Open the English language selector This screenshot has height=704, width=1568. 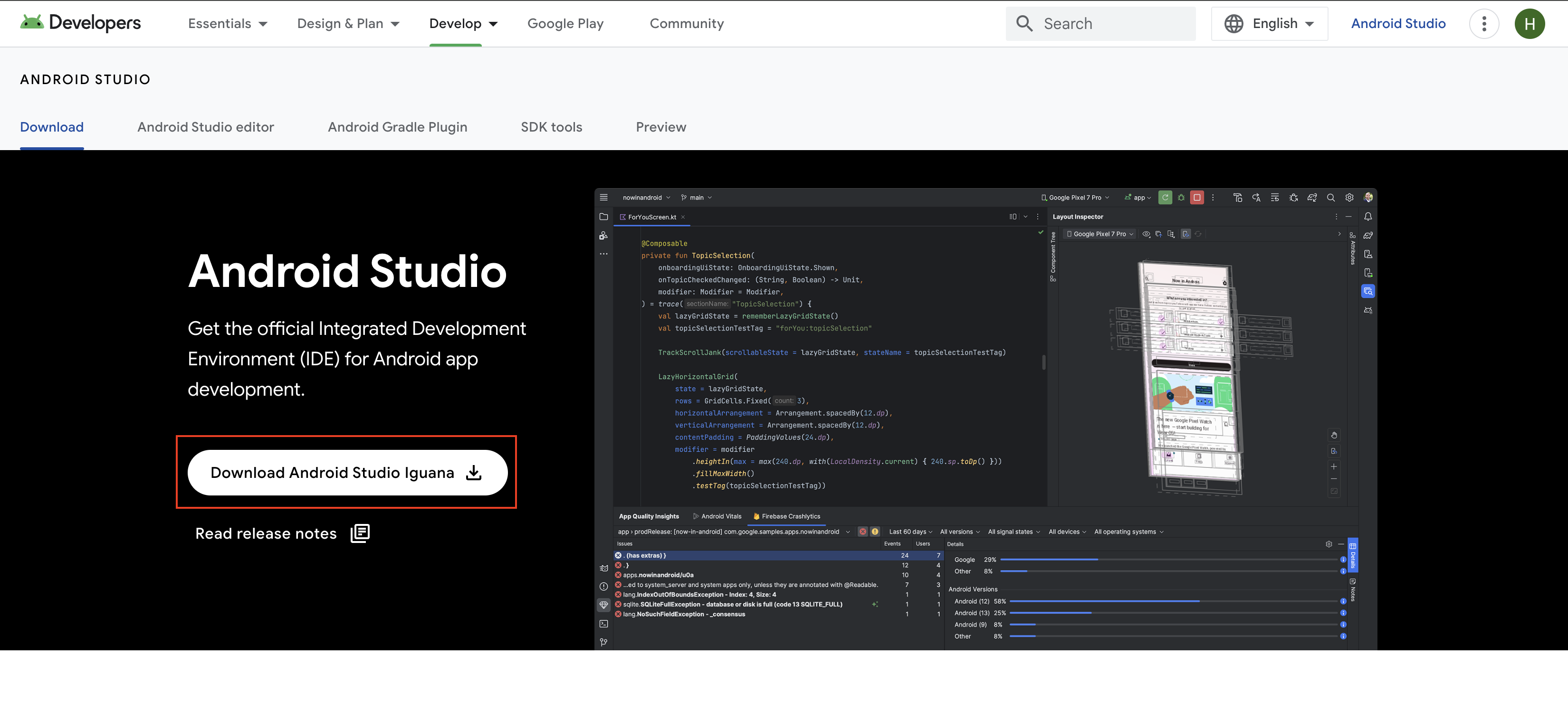(x=1270, y=23)
